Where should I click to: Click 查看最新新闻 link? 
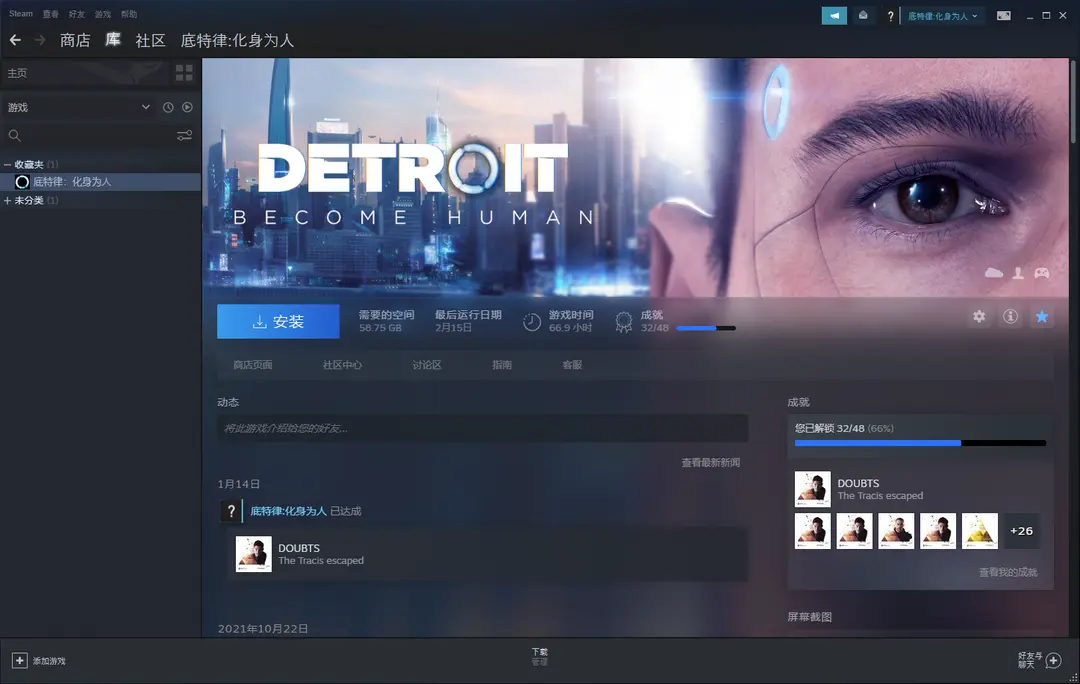click(711, 463)
